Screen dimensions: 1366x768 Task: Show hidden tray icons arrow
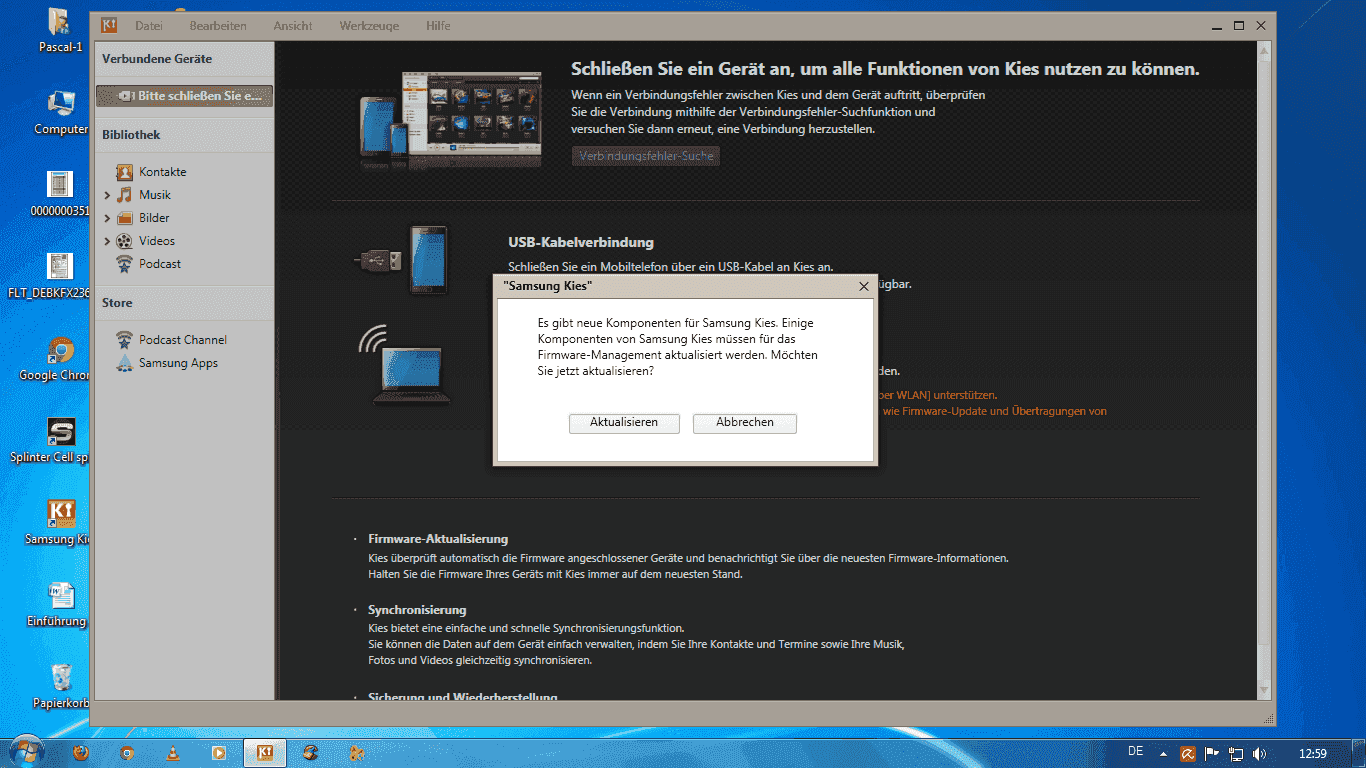1164,754
